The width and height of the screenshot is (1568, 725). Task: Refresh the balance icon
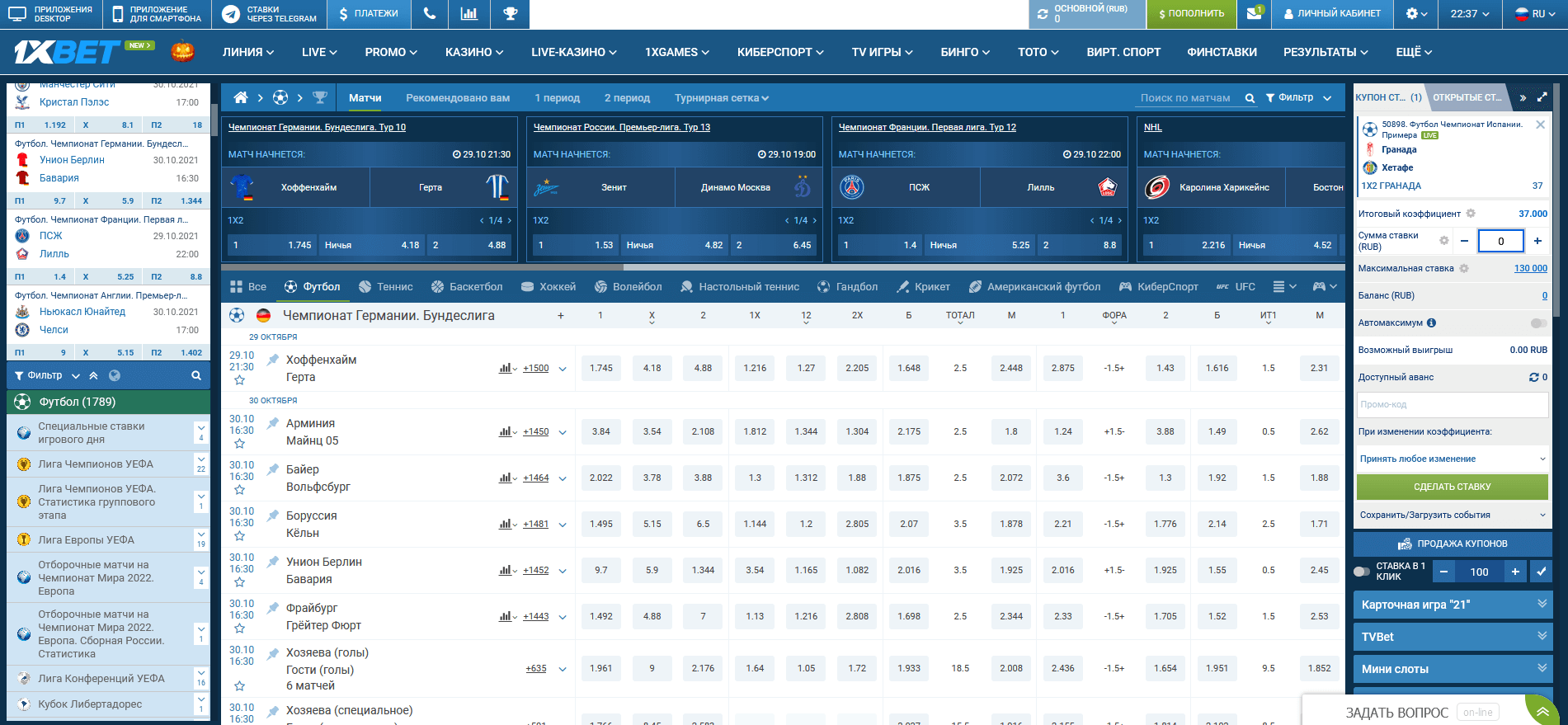click(x=1043, y=14)
